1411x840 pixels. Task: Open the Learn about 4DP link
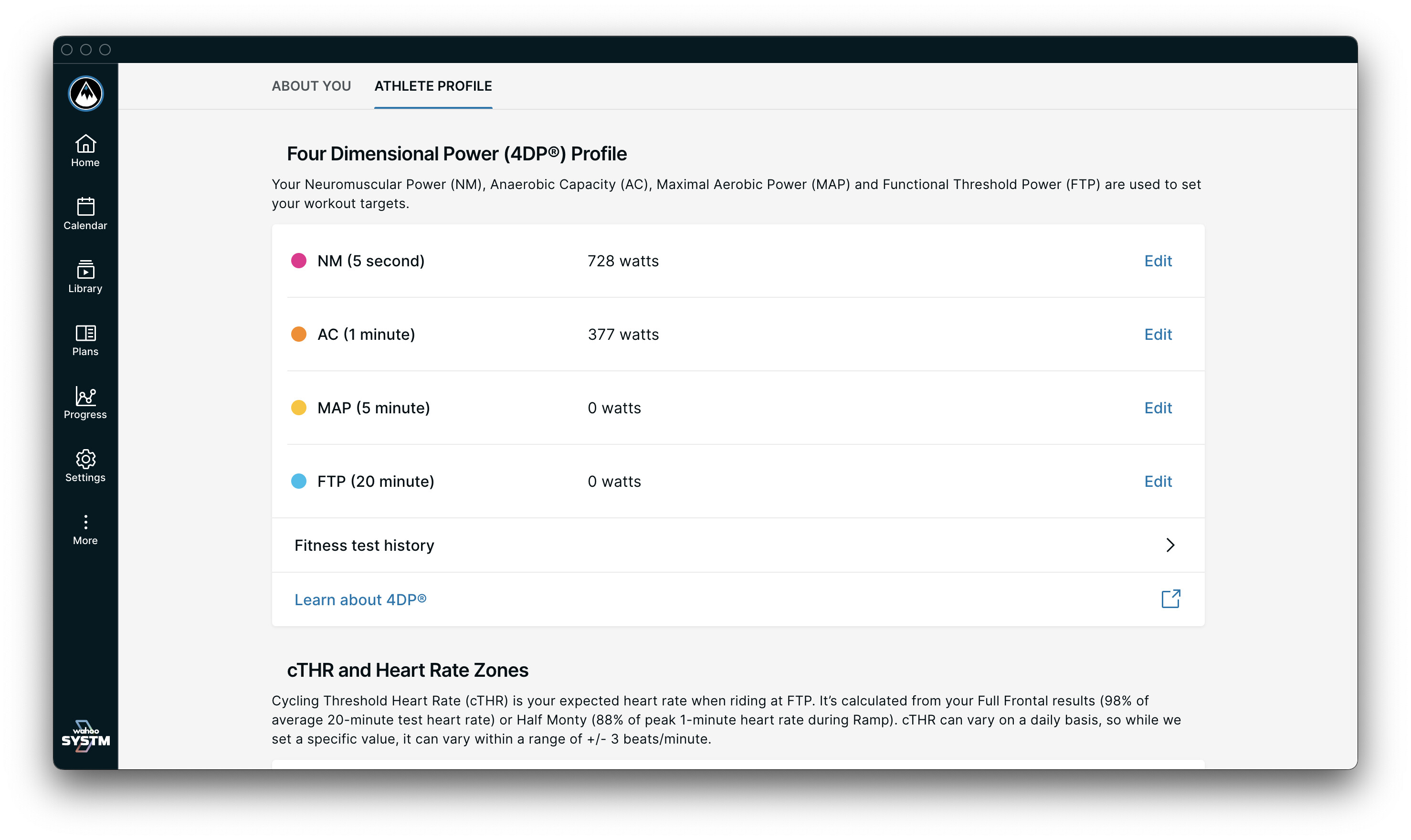coord(360,599)
